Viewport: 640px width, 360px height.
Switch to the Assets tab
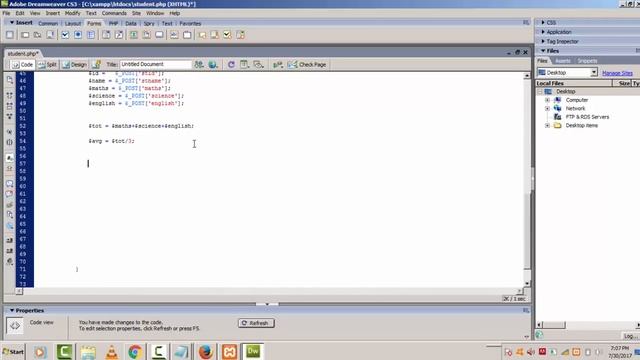tap(562, 61)
